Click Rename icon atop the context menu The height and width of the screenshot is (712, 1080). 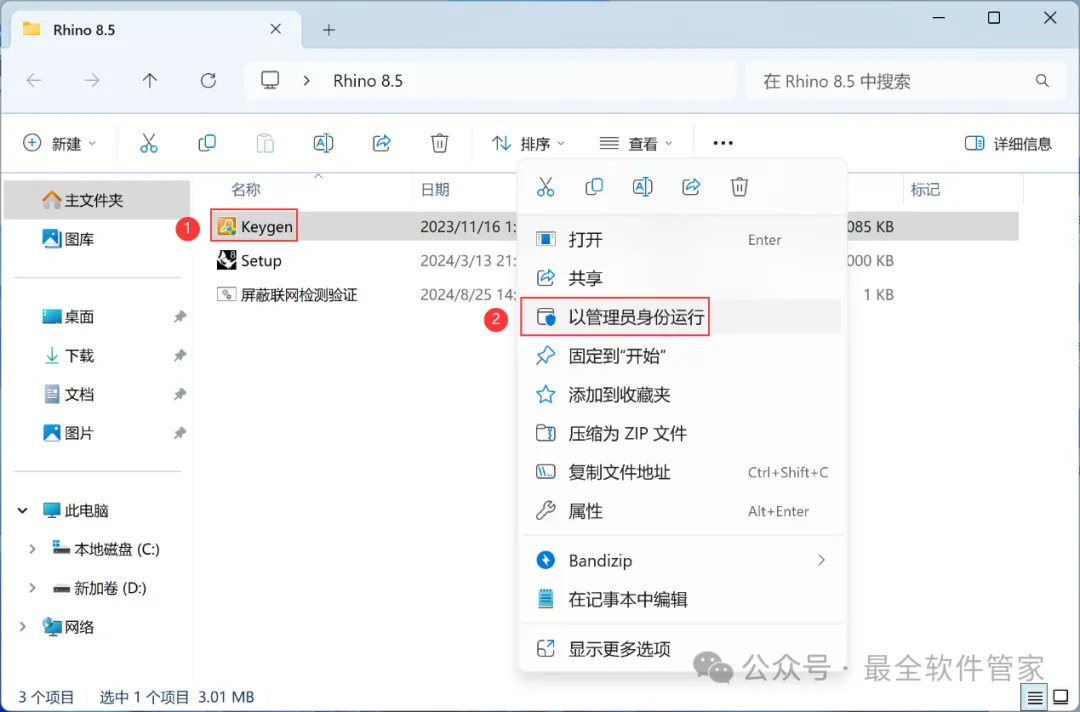point(642,187)
